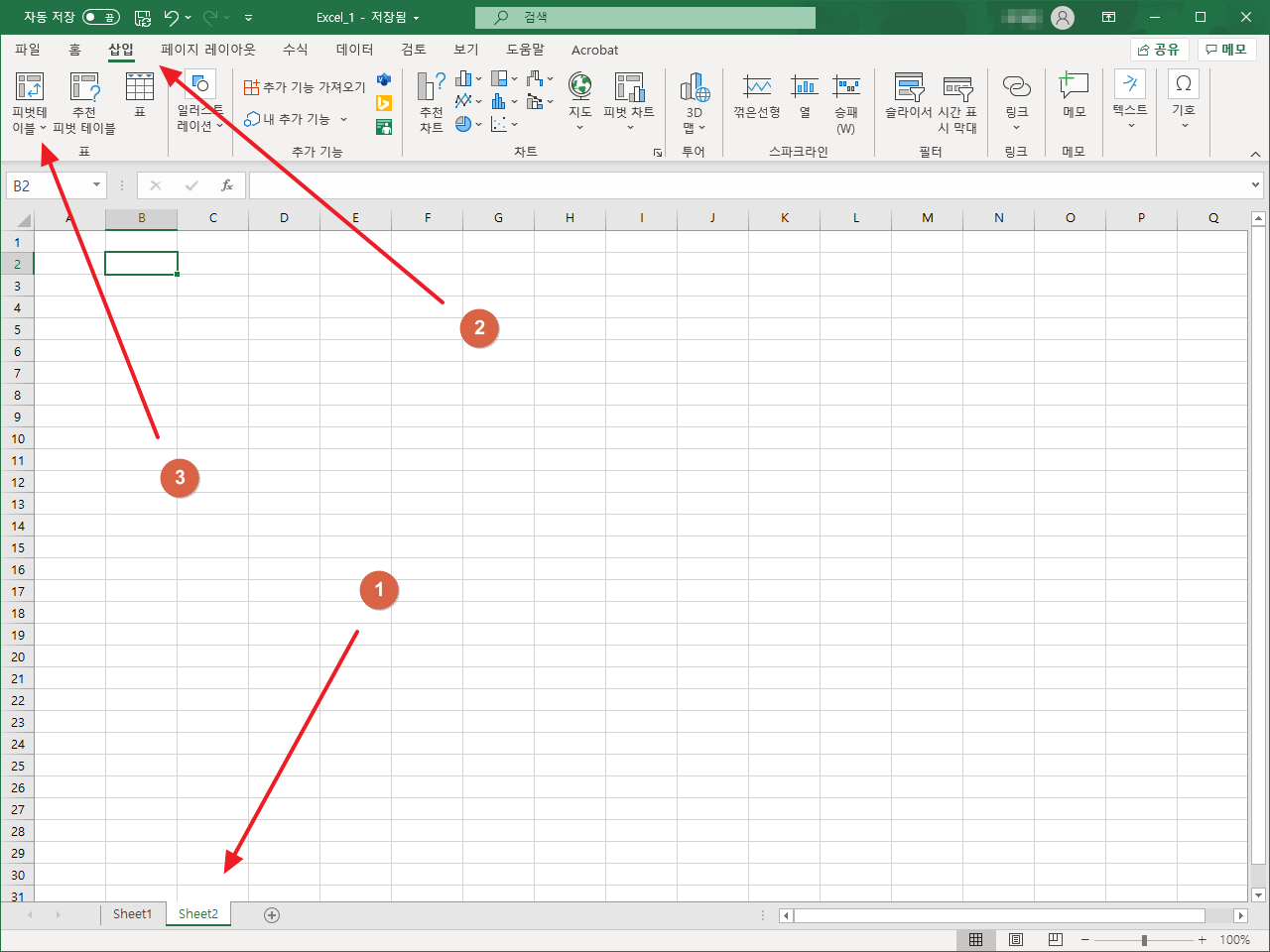Screen dimensions: 1270x952
Task: Switch to the View (보기) tab
Action: (466, 50)
